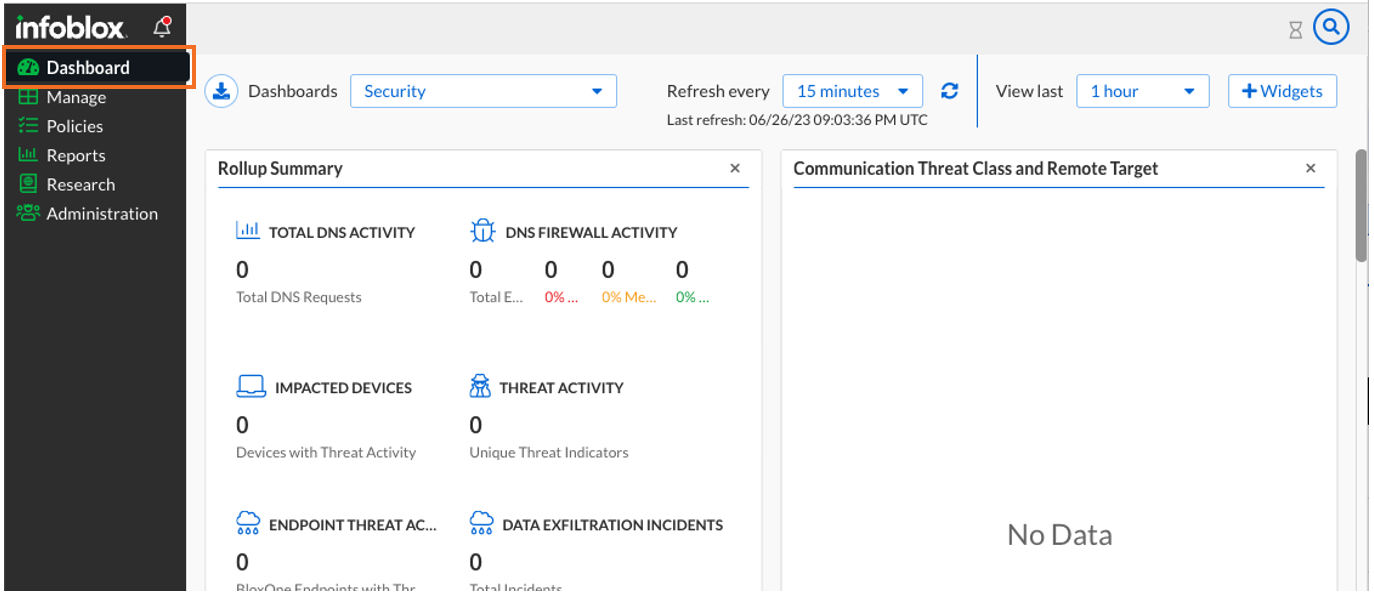This screenshot has height=596, width=1374.
Task: Open the search magnifier icon
Action: tap(1331, 27)
